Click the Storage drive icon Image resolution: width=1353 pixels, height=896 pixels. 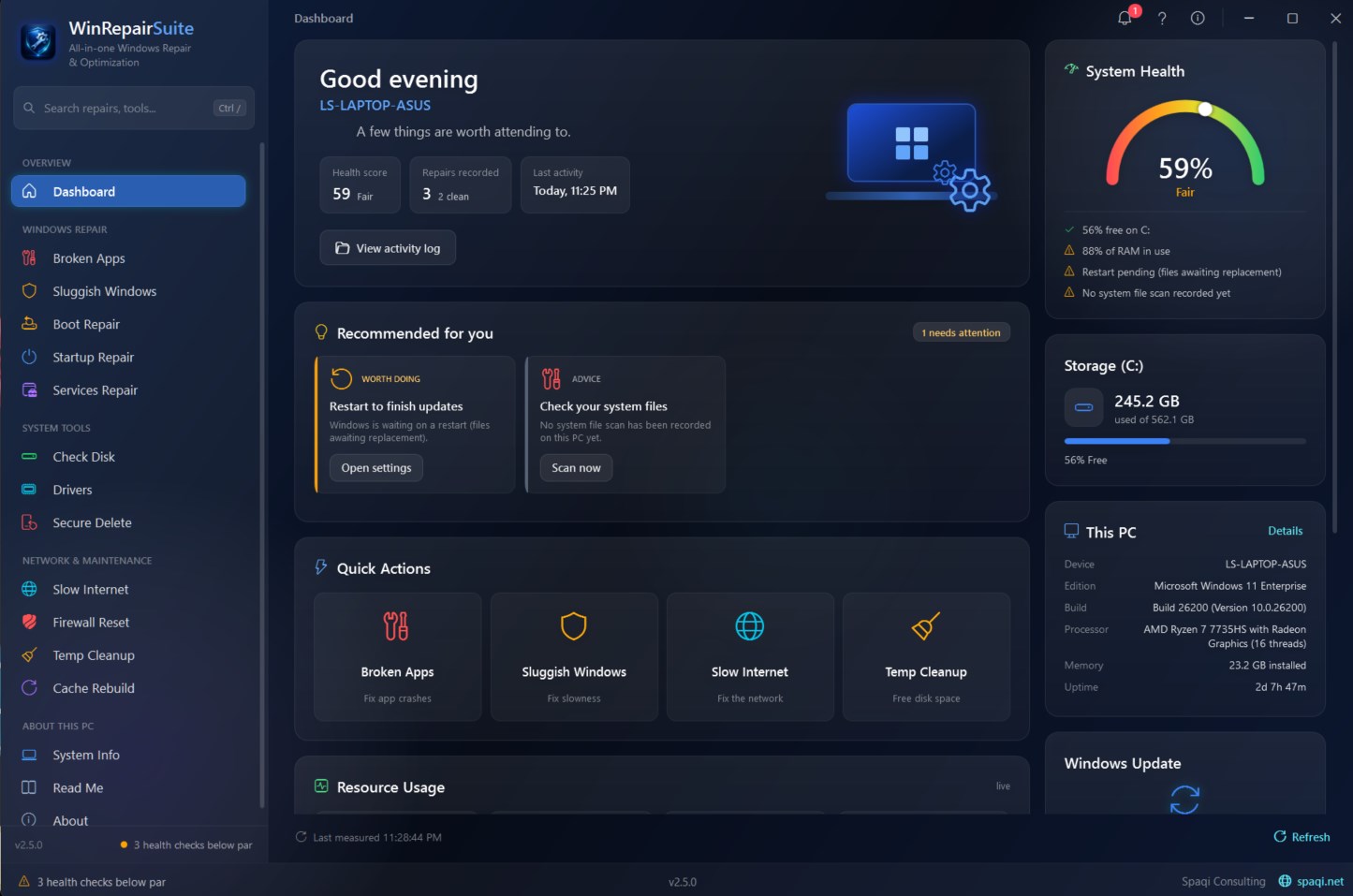(1083, 407)
